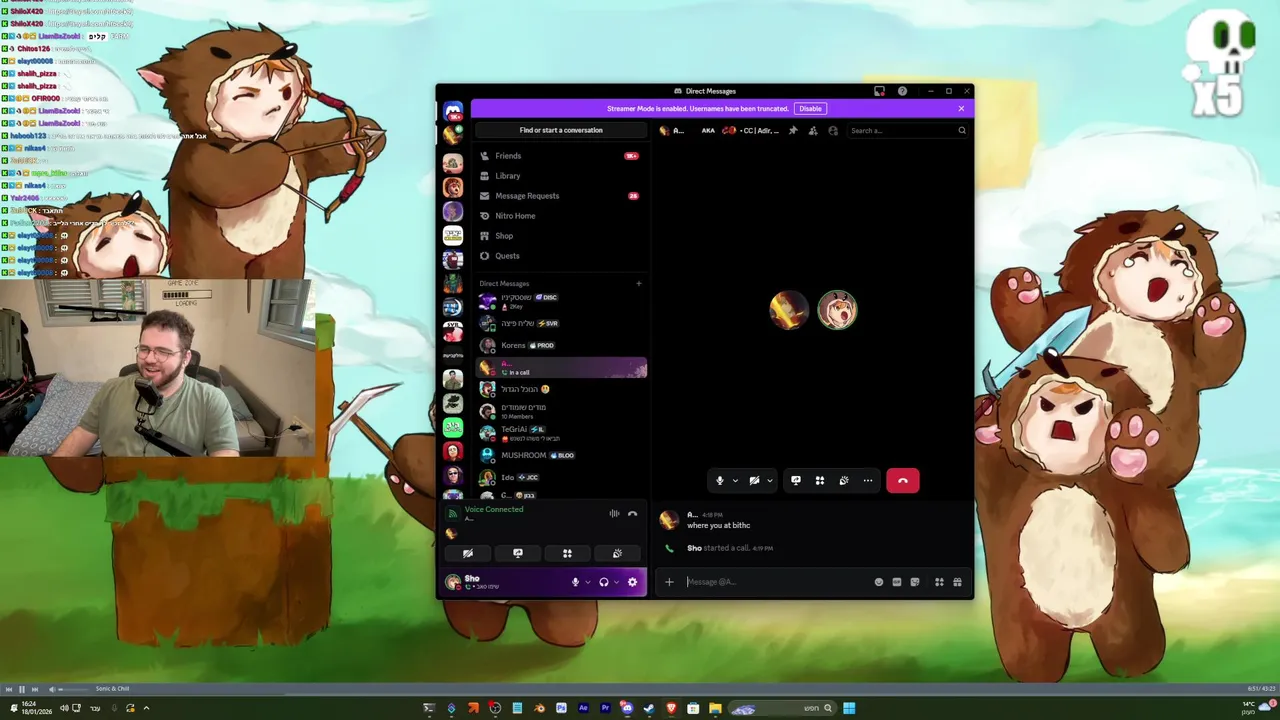
Task: Disable Streamer Mode
Action: (x=810, y=108)
